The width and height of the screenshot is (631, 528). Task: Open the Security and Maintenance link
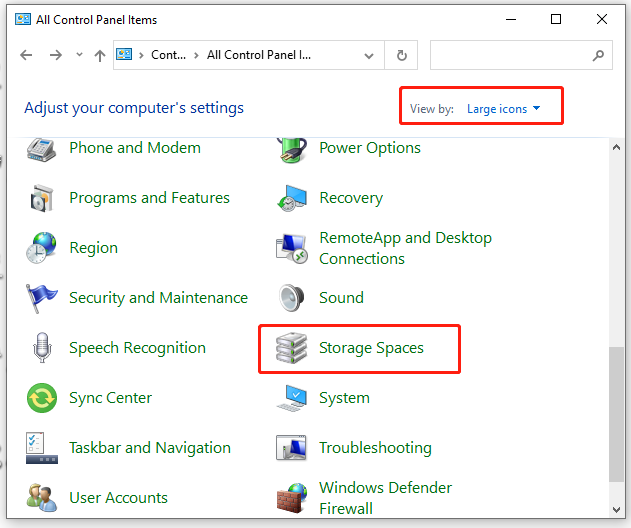pos(158,298)
